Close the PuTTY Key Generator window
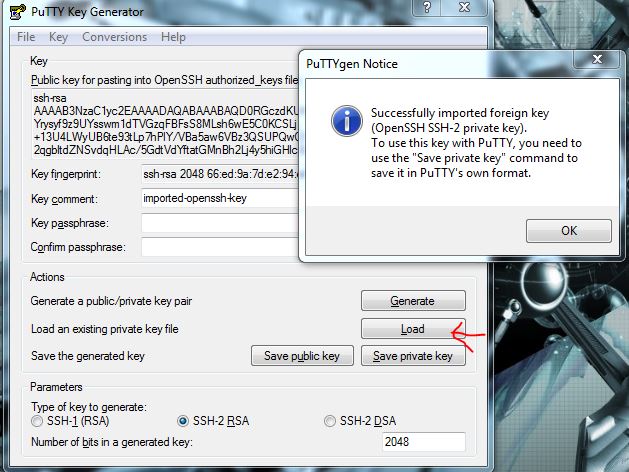629x472 pixels. (x=464, y=7)
